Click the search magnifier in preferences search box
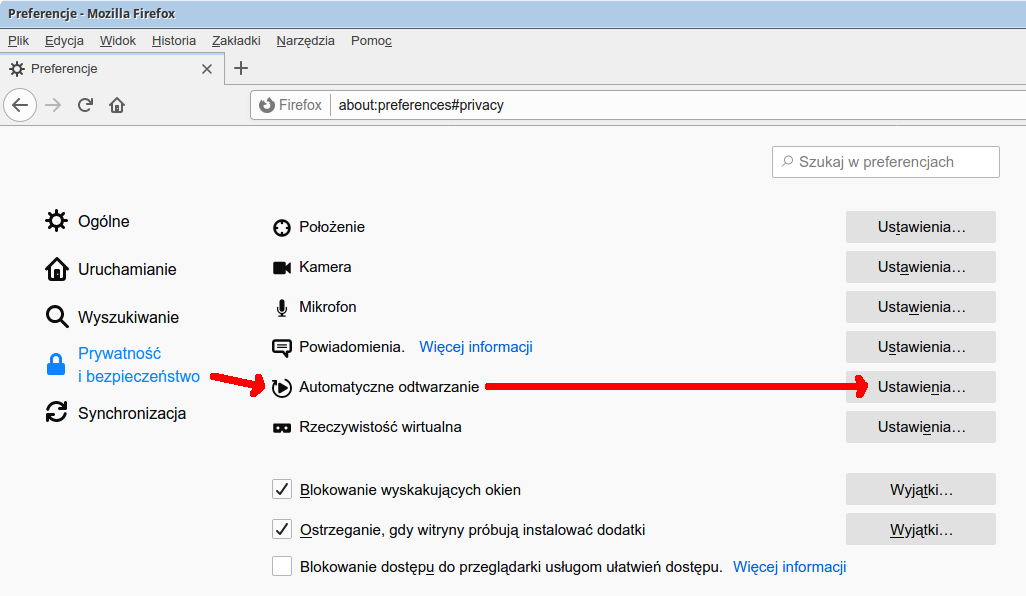 click(788, 161)
